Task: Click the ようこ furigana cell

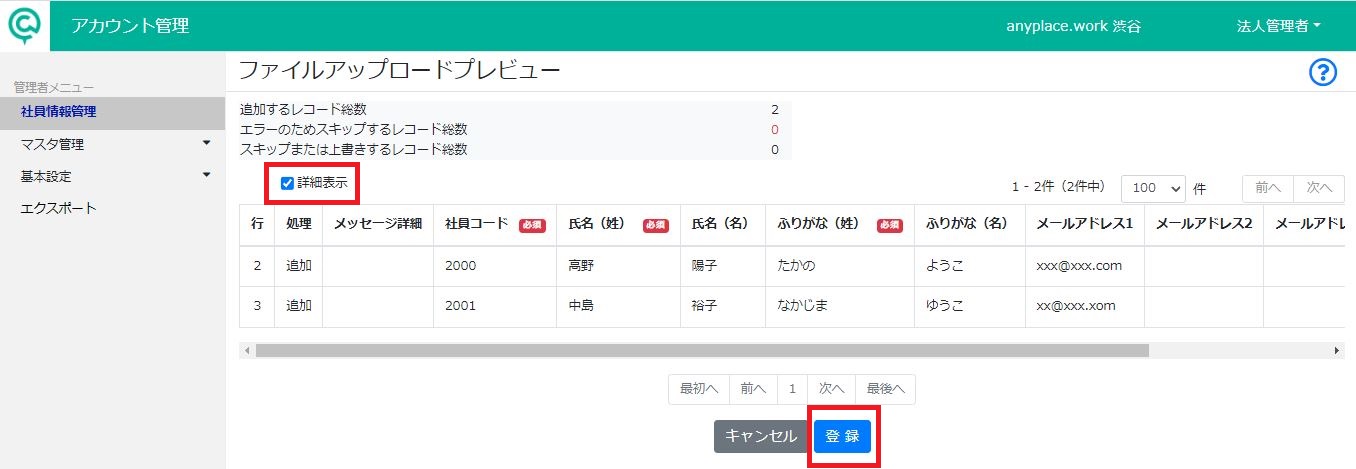Action: [970, 266]
